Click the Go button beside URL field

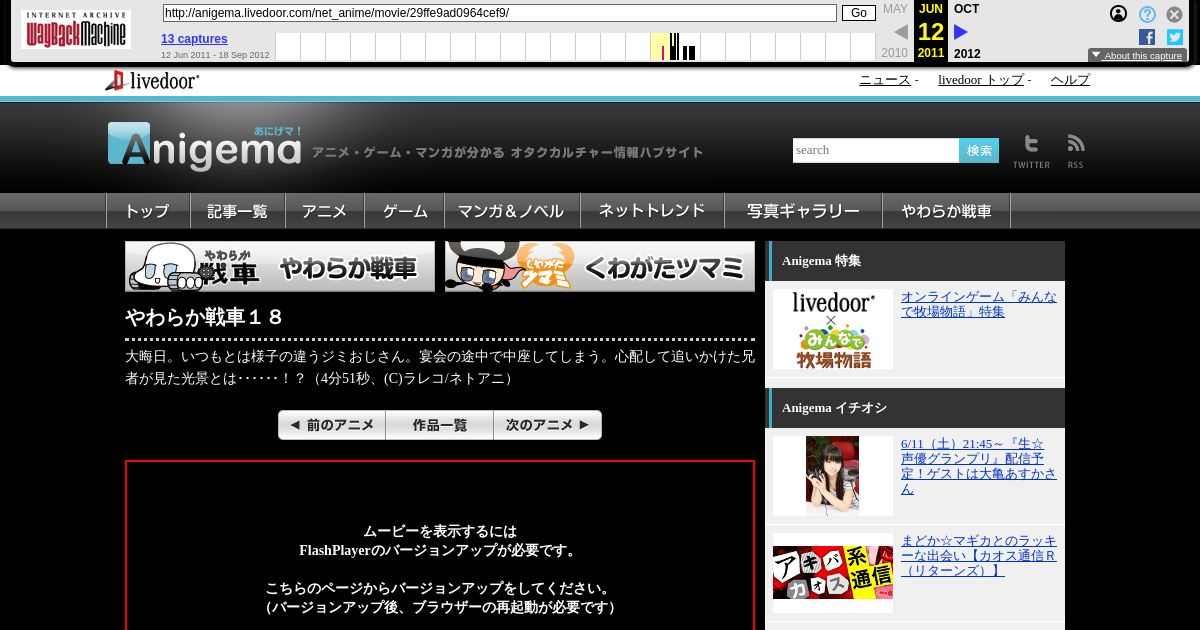click(858, 13)
